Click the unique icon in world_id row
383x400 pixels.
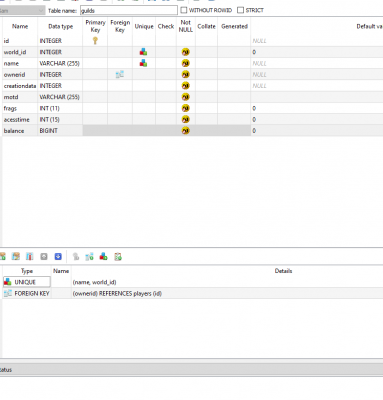point(143,52)
